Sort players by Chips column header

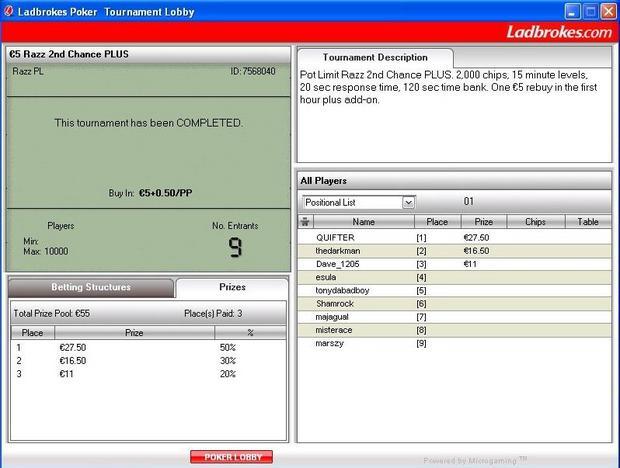tap(535, 222)
